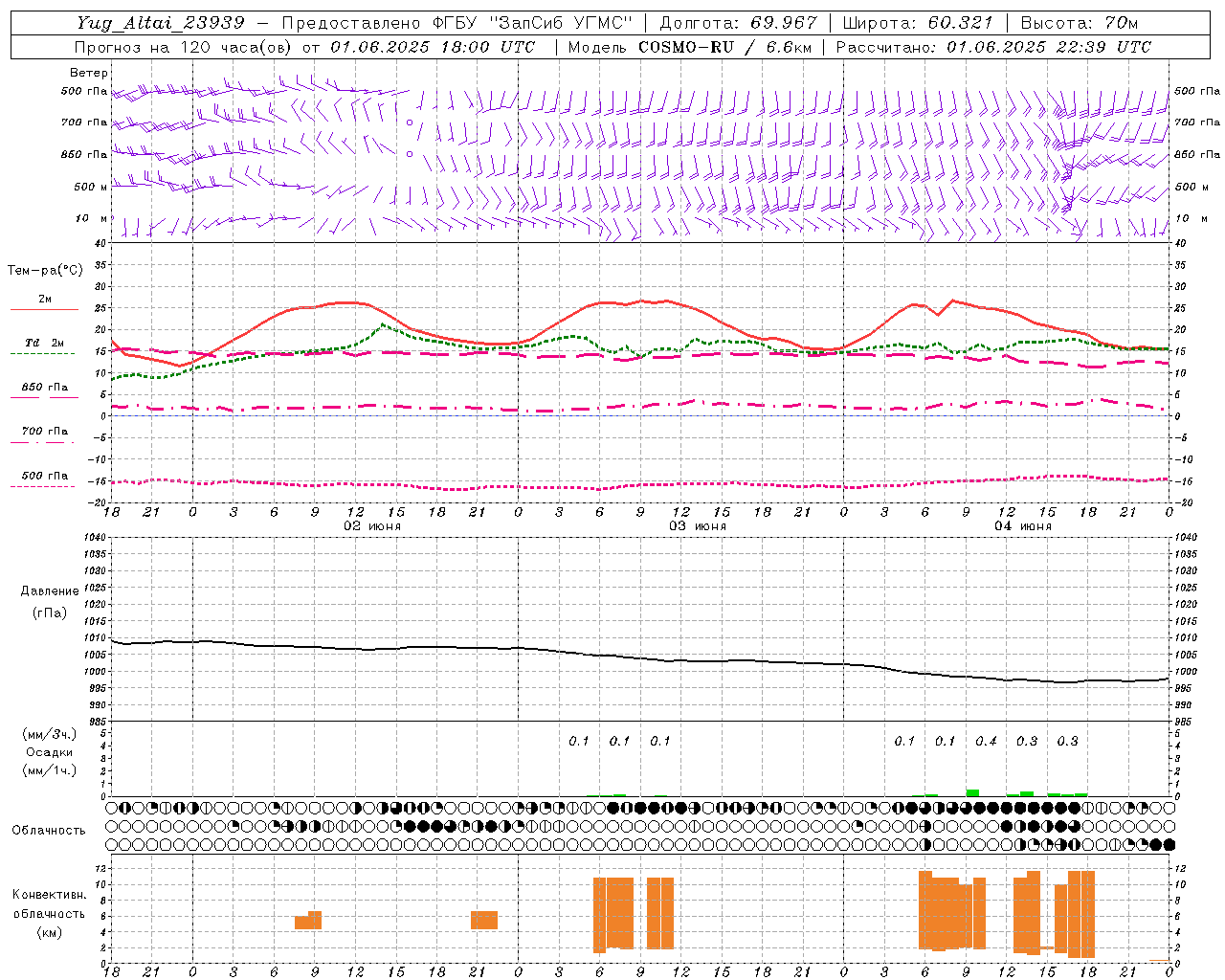Click the 02 июня date label
The height and width of the screenshot is (980, 1225).
click(x=372, y=526)
